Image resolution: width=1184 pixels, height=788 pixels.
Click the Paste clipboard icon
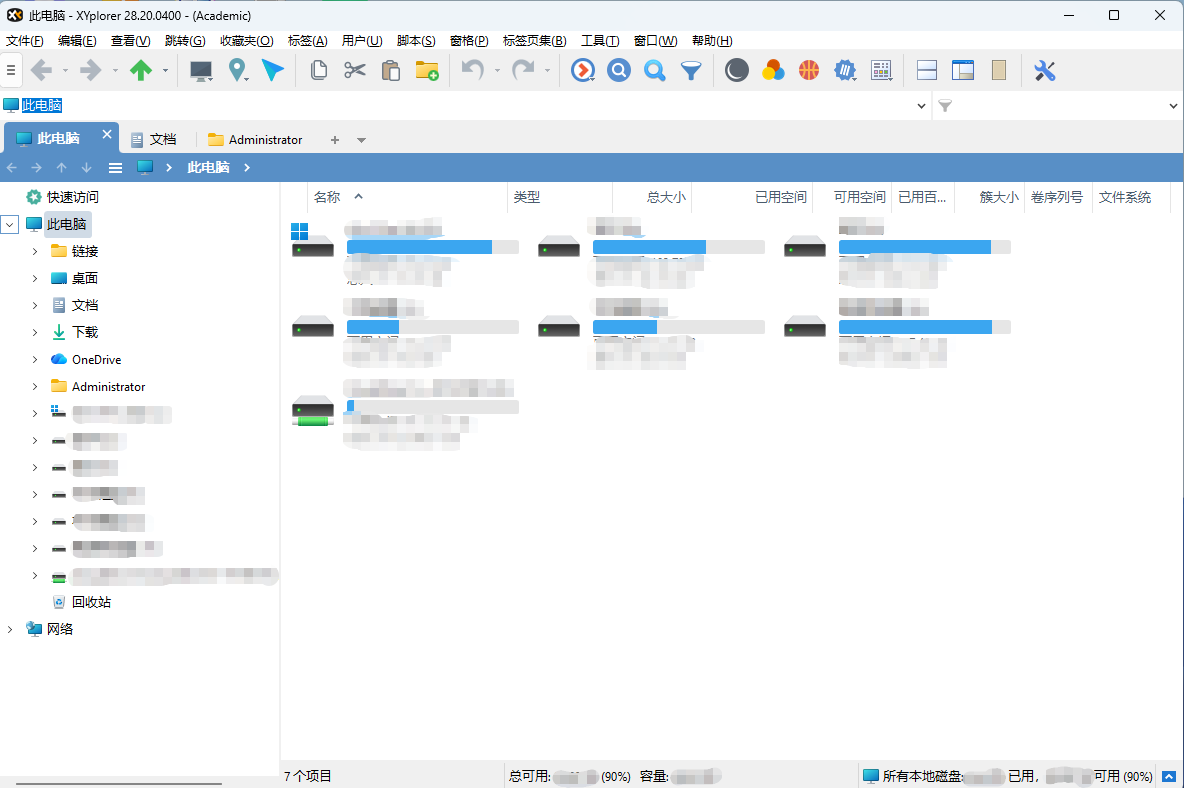390,71
